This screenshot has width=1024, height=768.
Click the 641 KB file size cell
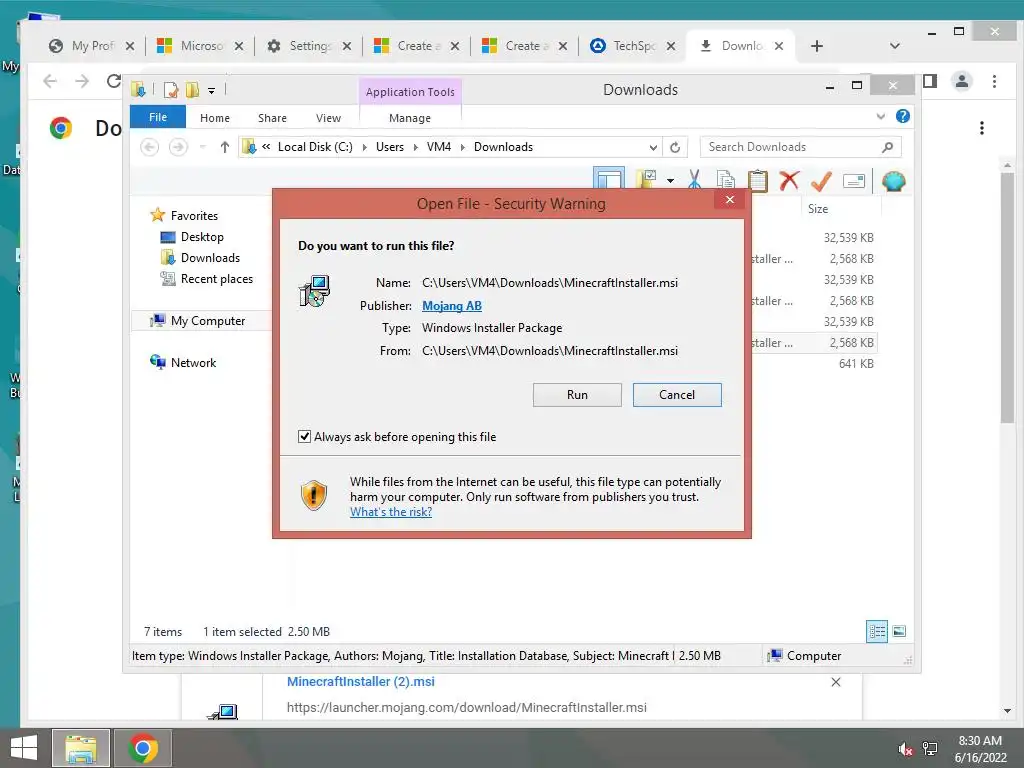point(856,364)
